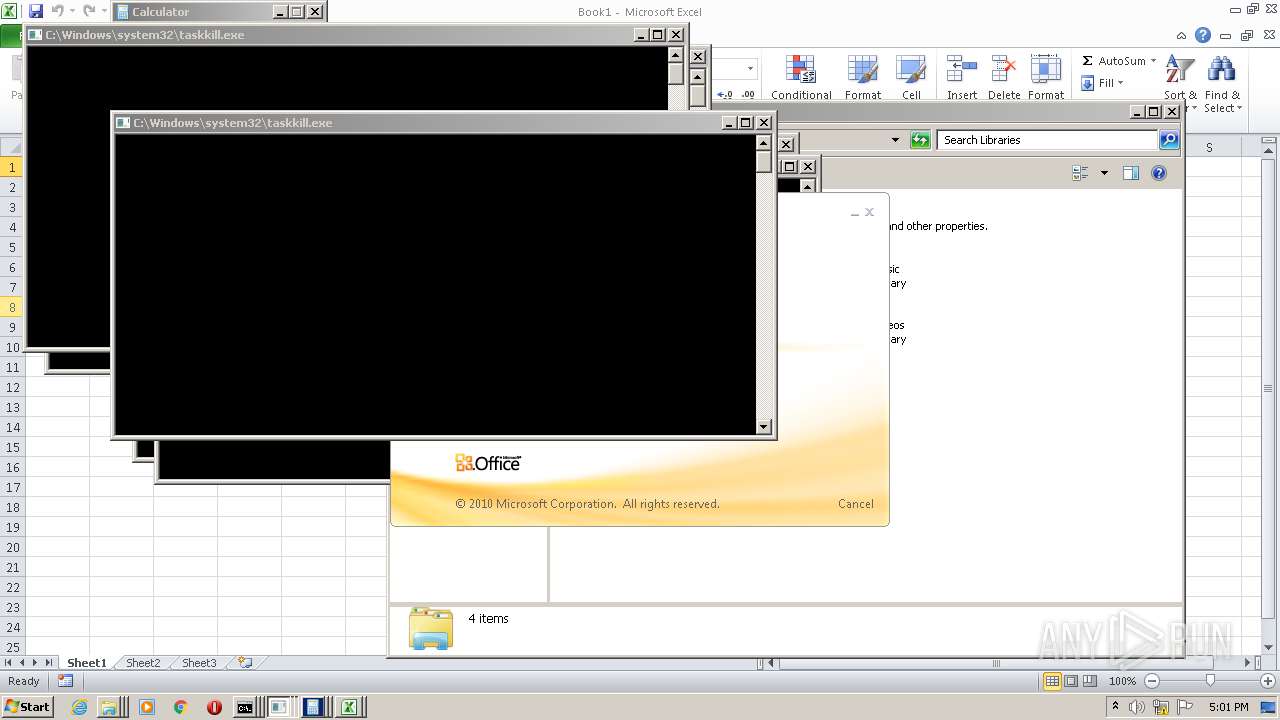Open the media player taskbar icon
This screenshot has height=720, width=1280.
(147, 707)
